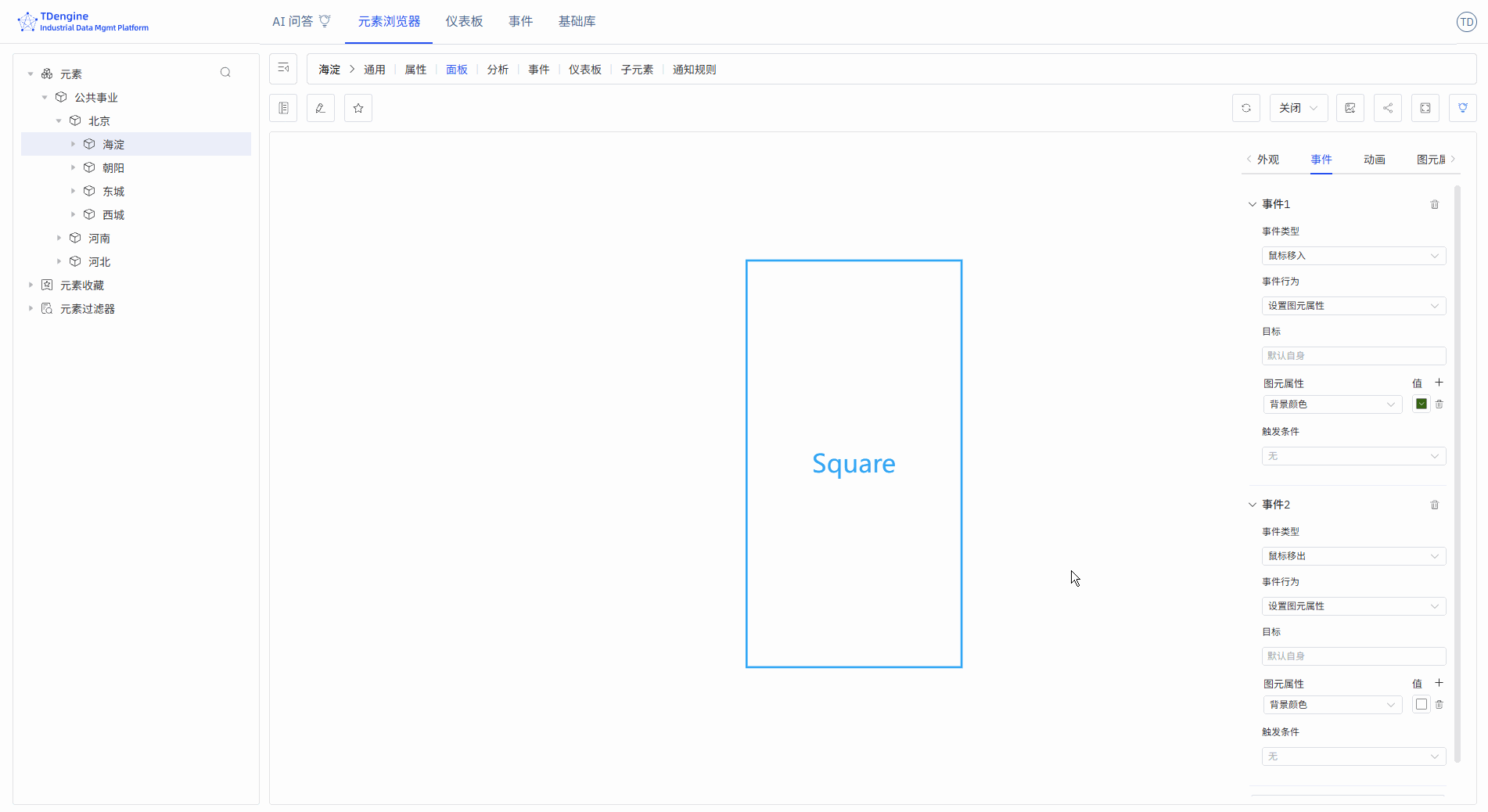Expand the 朝阳 tree node

click(74, 167)
